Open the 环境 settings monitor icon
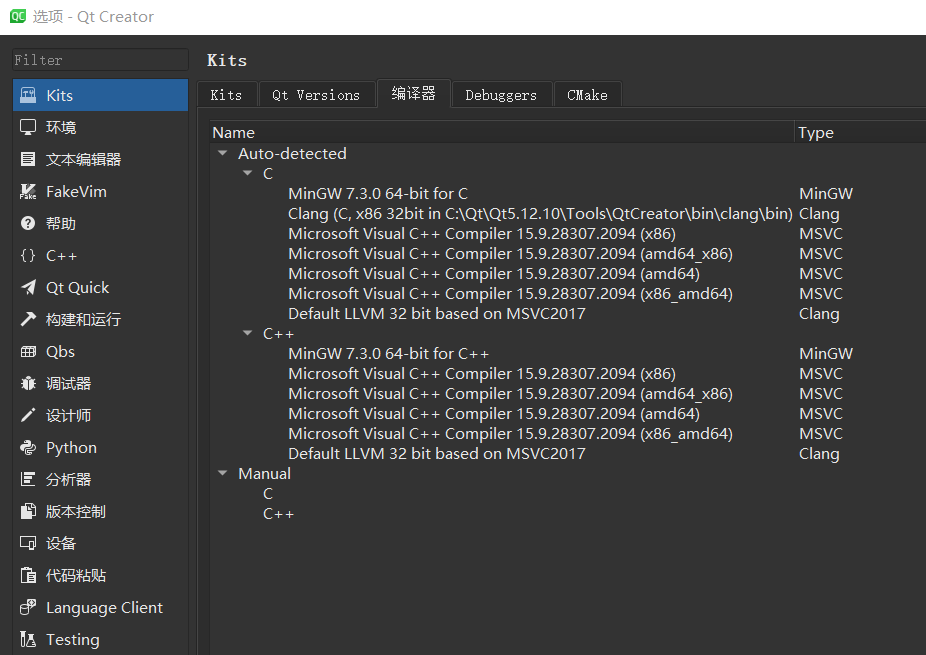Viewport: 926px width, 655px height. click(x=28, y=127)
